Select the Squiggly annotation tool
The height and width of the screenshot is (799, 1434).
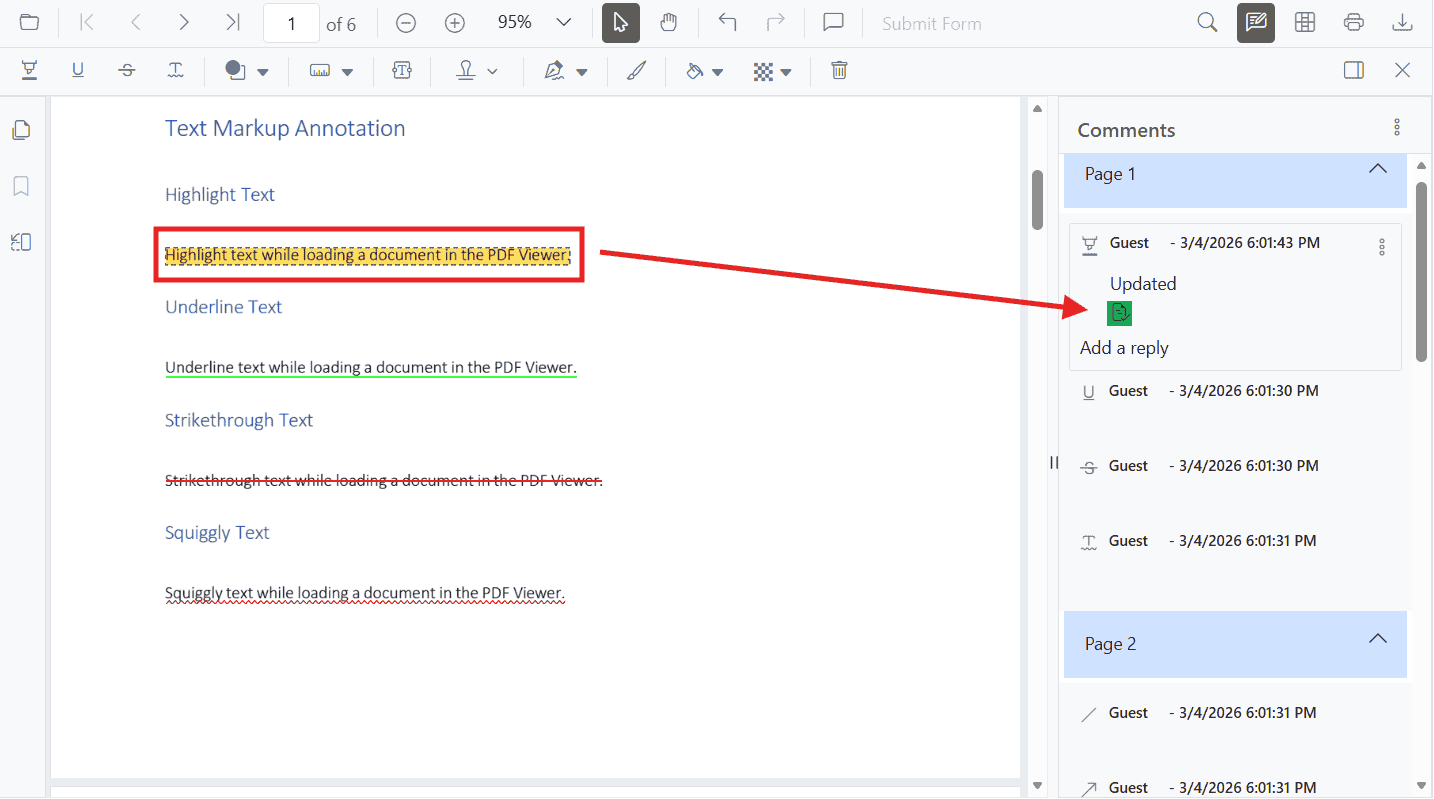(176, 70)
